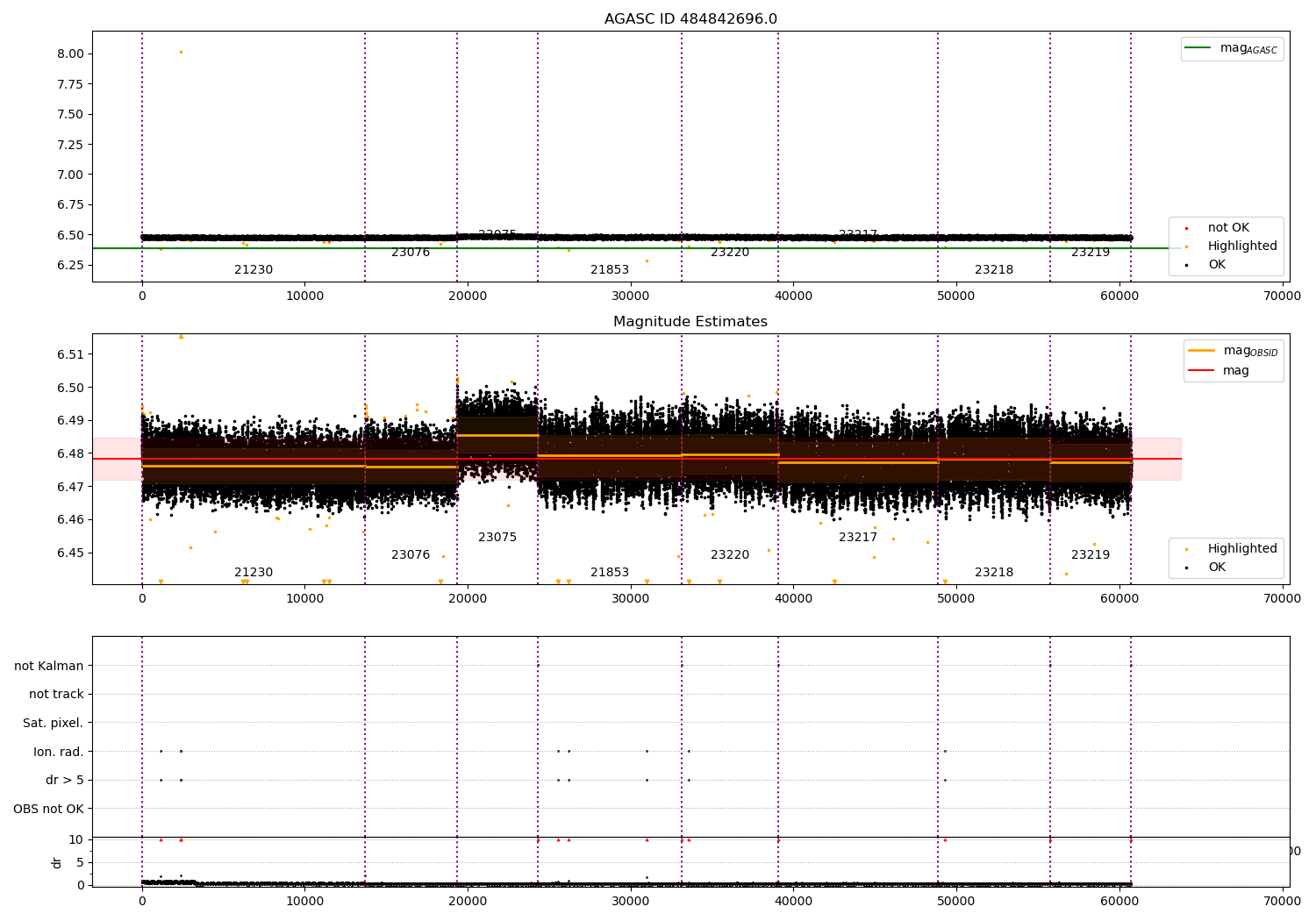Click the 'not track' axis label
This screenshot has width=1316, height=921.
click(x=56, y=695)
